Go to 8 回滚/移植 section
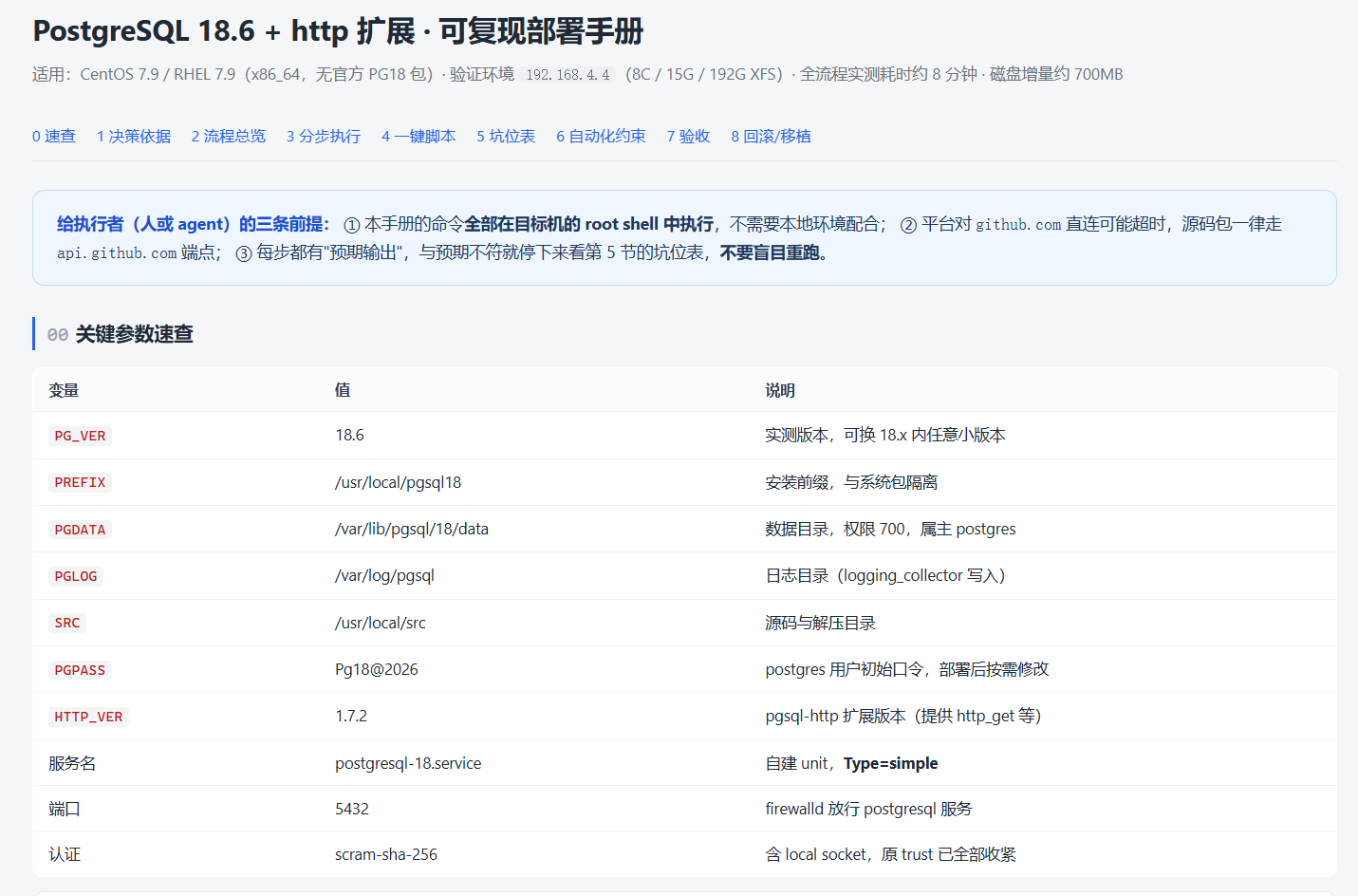This screenshot has height=896, width=1358. [771, 136]
